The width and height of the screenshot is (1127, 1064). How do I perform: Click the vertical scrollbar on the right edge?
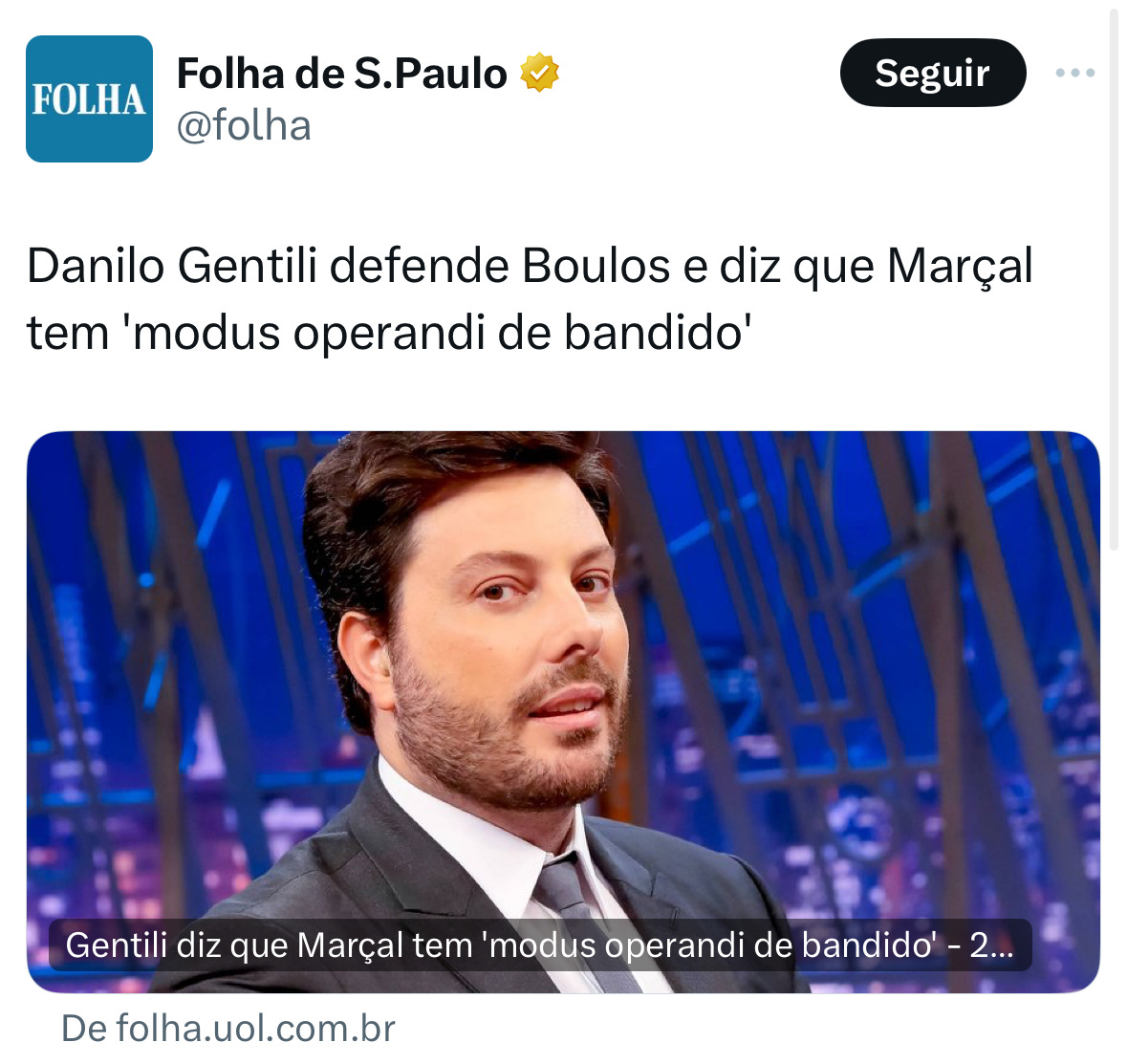click(x=1114, y=277)
